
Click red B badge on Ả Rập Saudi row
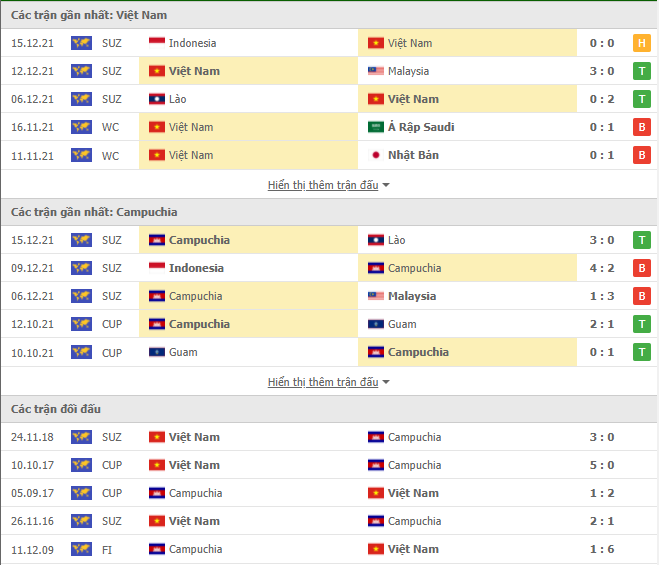(x=641, y=127)
